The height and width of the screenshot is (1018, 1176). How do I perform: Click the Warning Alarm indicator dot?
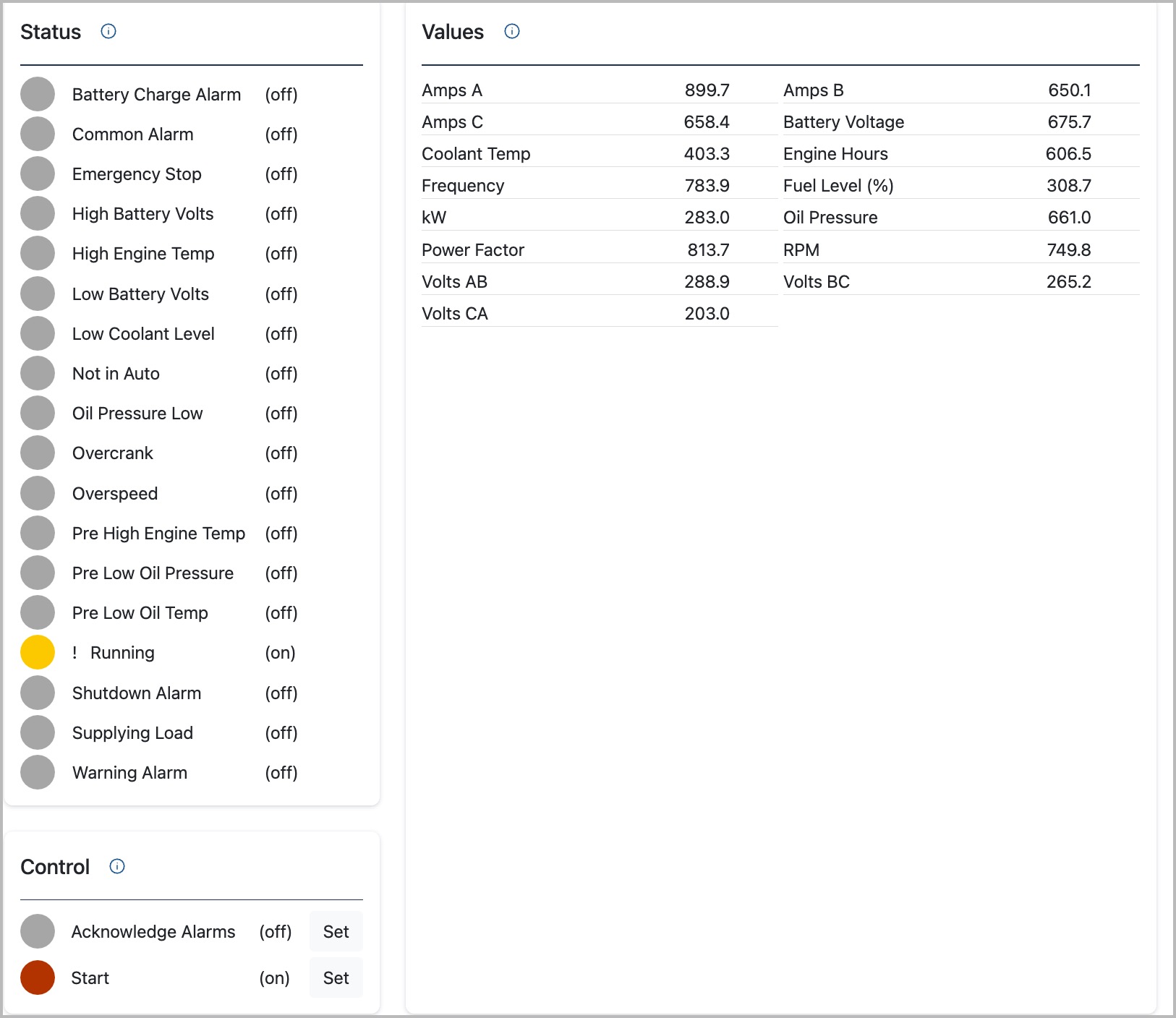pos(38,772)
